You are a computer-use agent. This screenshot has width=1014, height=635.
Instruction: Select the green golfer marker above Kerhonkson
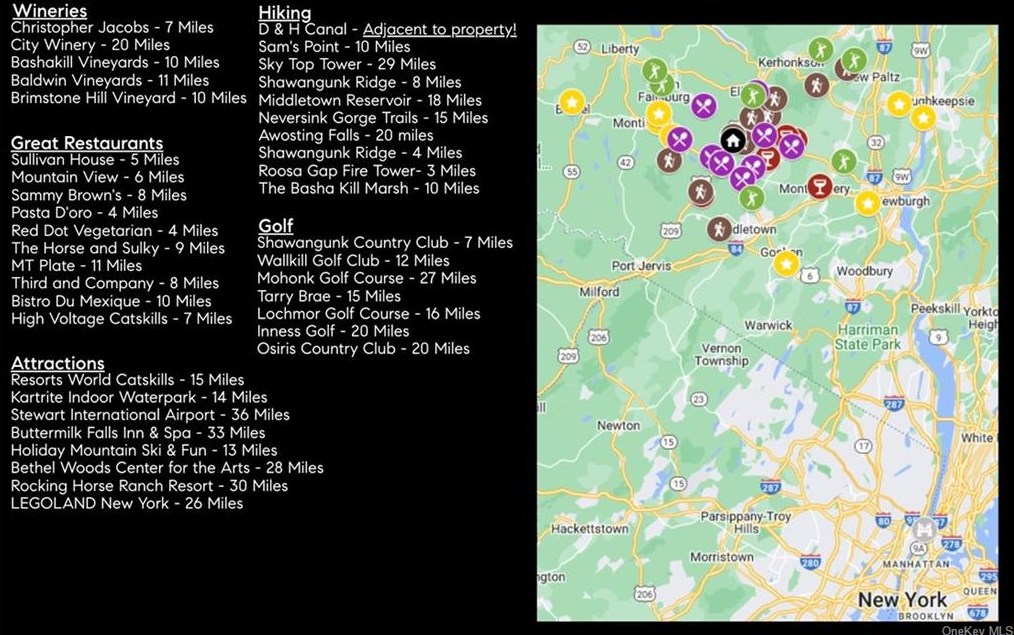[x=820, y=49]
